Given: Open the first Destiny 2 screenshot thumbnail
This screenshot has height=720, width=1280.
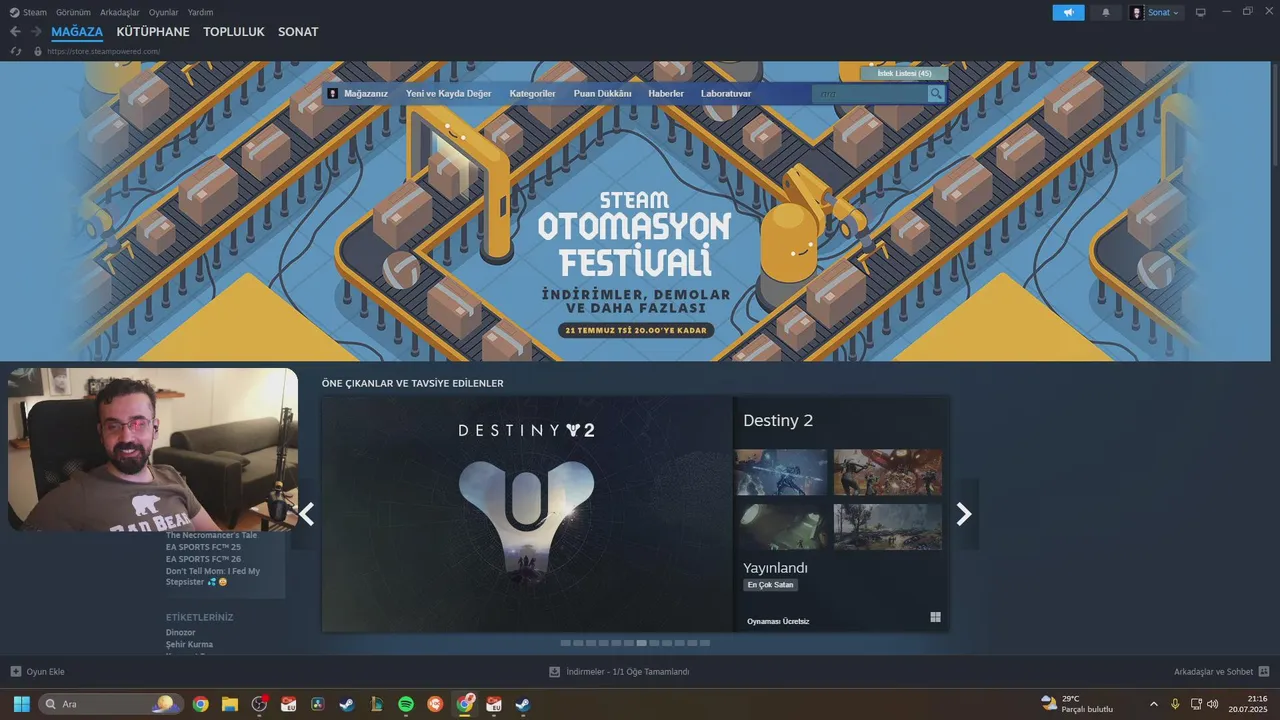Looking at the screenshot, I should coord(781,472).
